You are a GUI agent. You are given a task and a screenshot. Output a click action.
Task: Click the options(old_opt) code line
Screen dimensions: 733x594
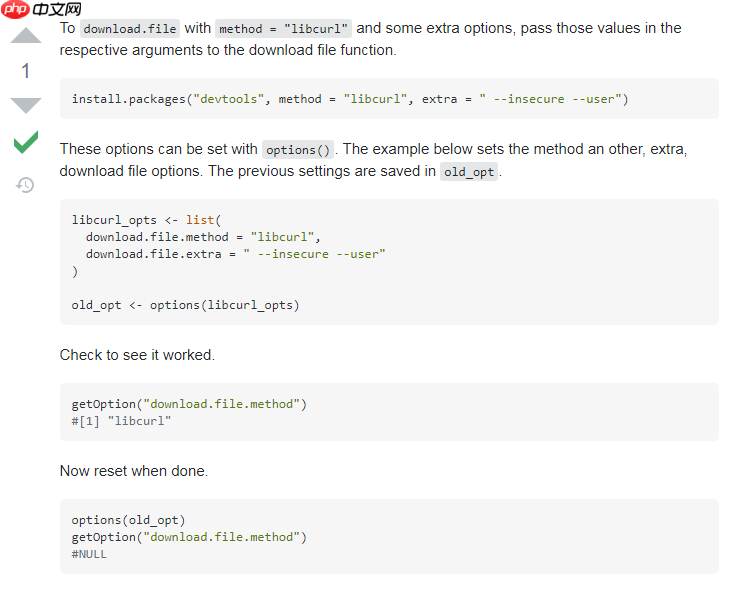point(129,520)
